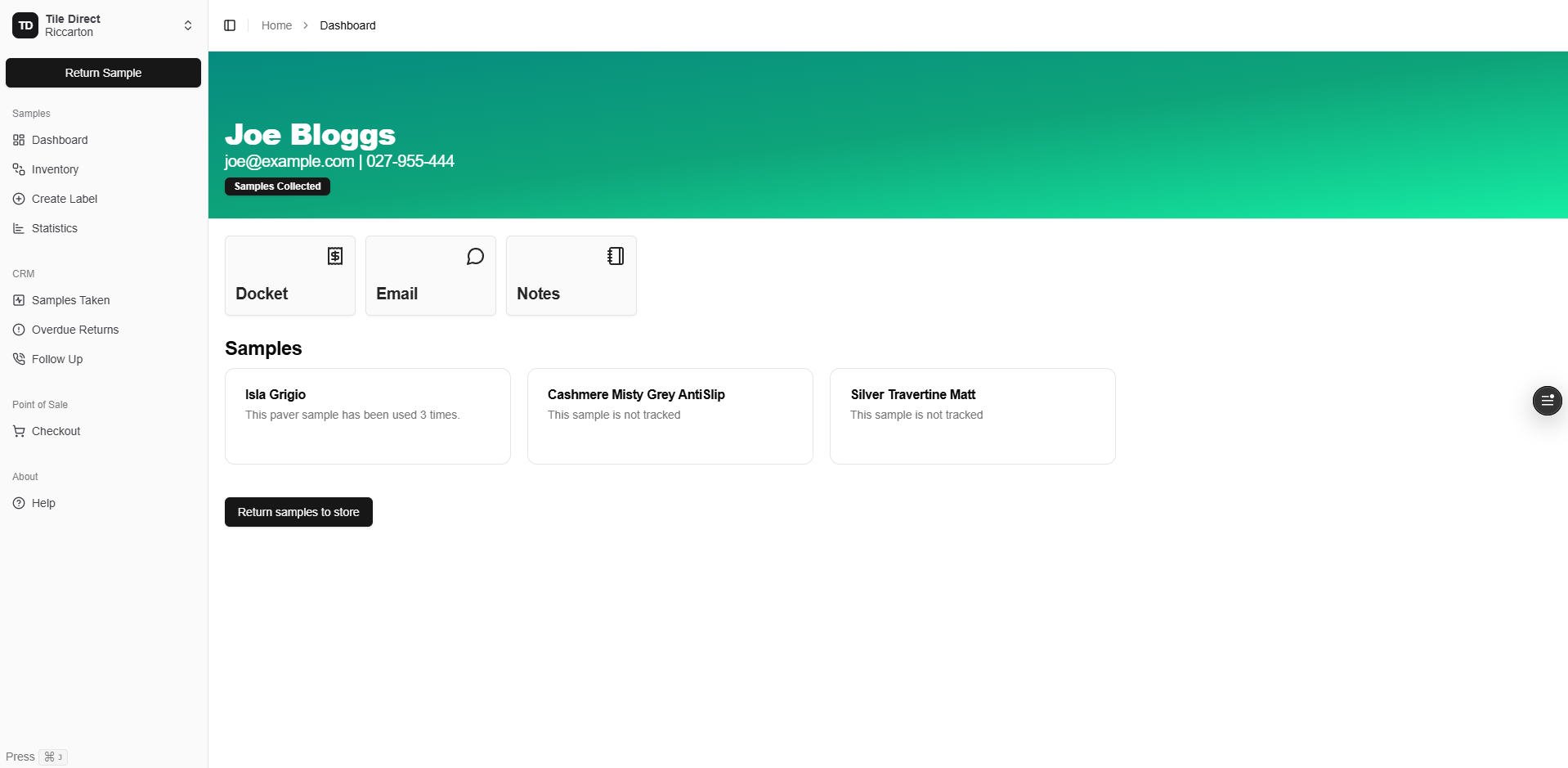Click the Home breadcrumb link

(x=276, y=25)
